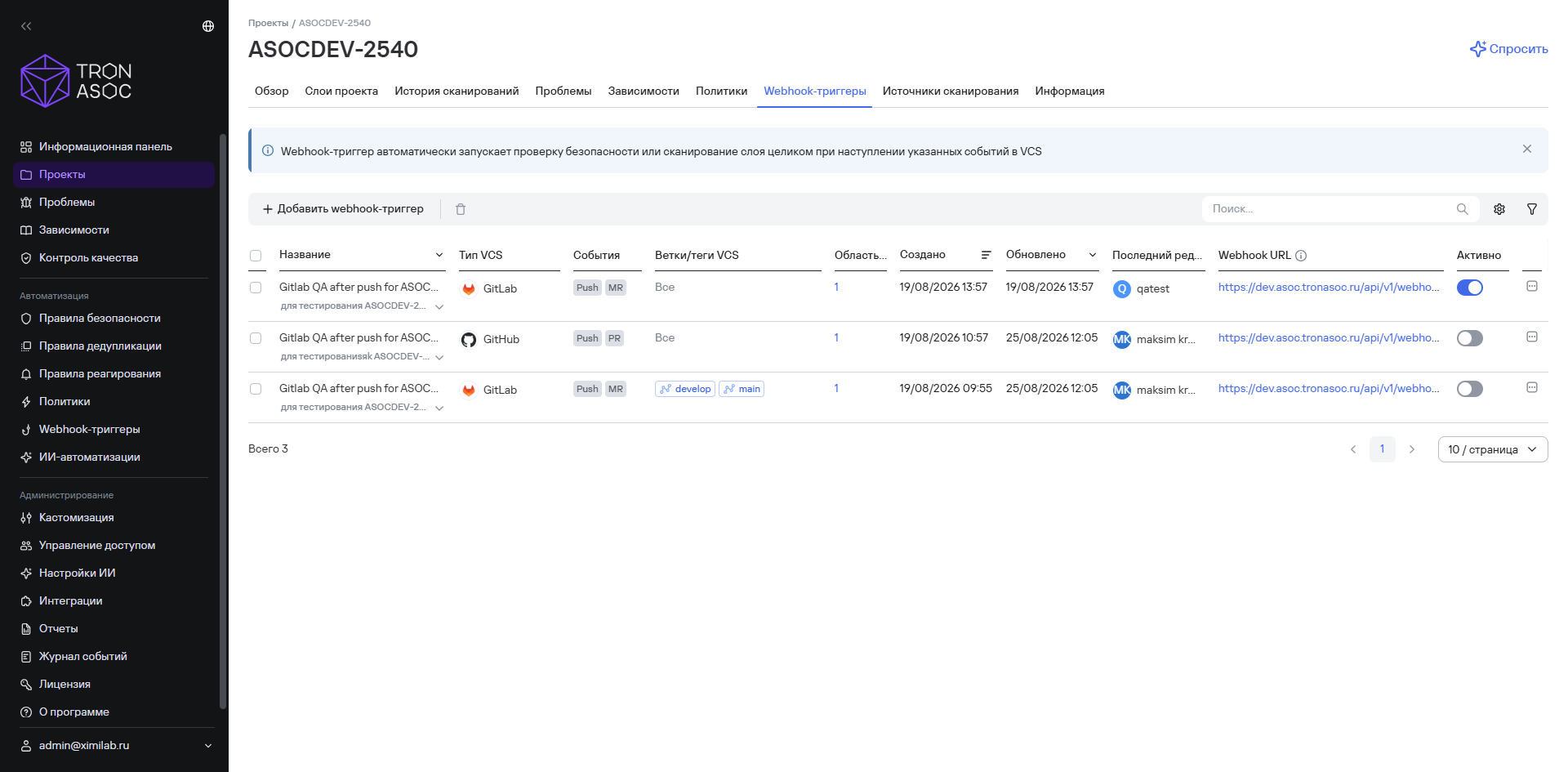Click the develop branch tag
The image size is (1568, 772).
tap(685, 389)
